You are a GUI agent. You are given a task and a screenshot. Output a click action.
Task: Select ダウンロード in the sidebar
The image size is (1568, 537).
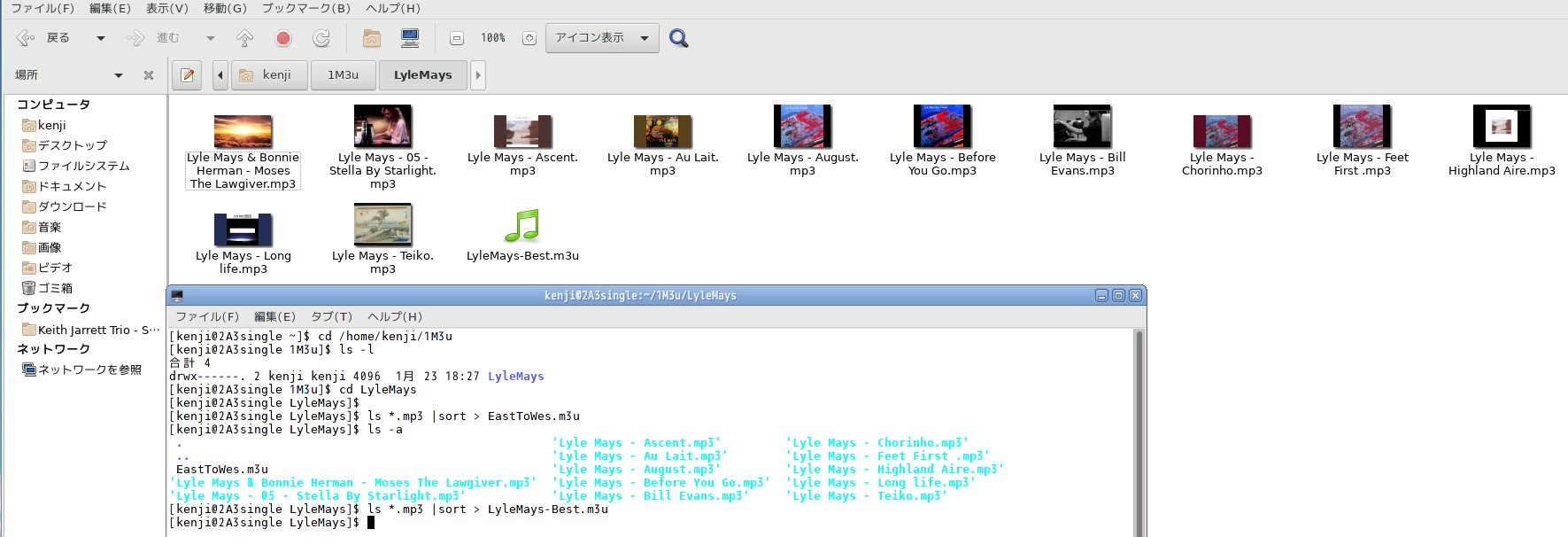point(72,206)
